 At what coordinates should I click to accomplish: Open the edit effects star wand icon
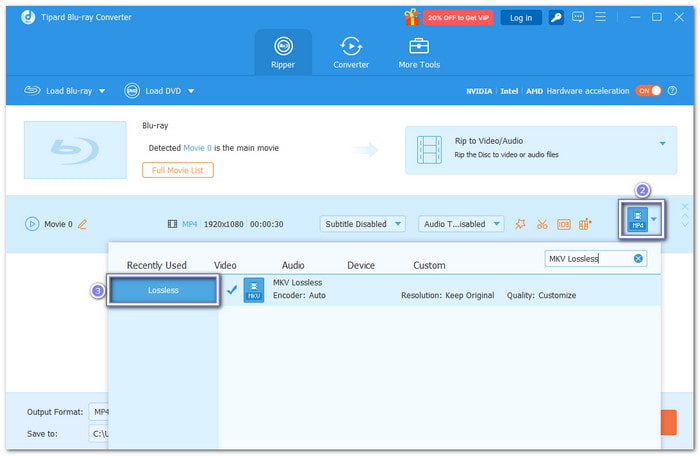coord(520,224)
